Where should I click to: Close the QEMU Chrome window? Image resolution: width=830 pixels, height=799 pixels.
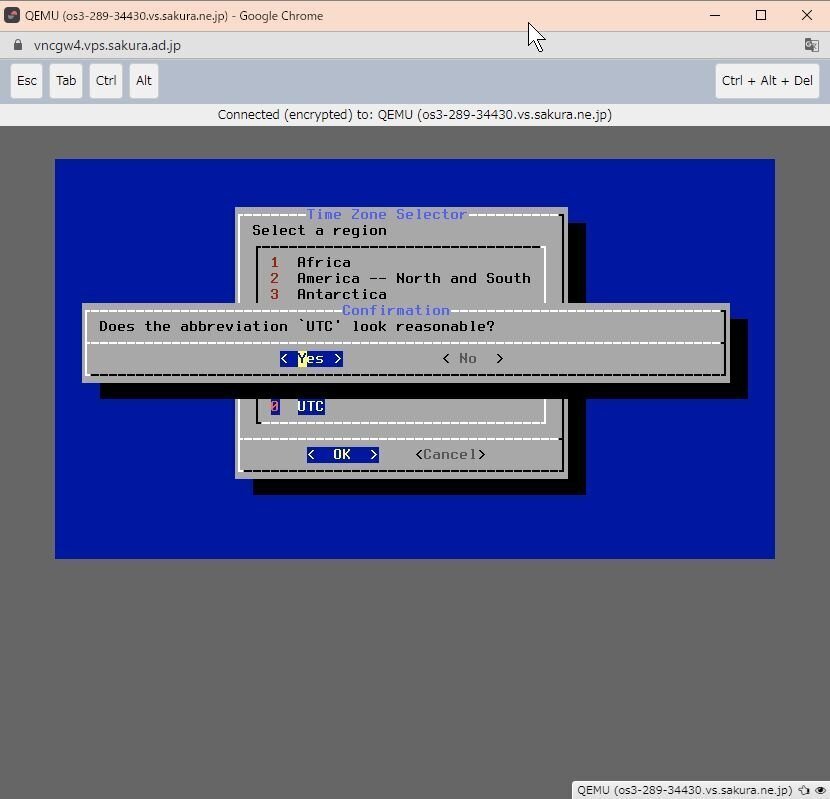pos(807,15)
